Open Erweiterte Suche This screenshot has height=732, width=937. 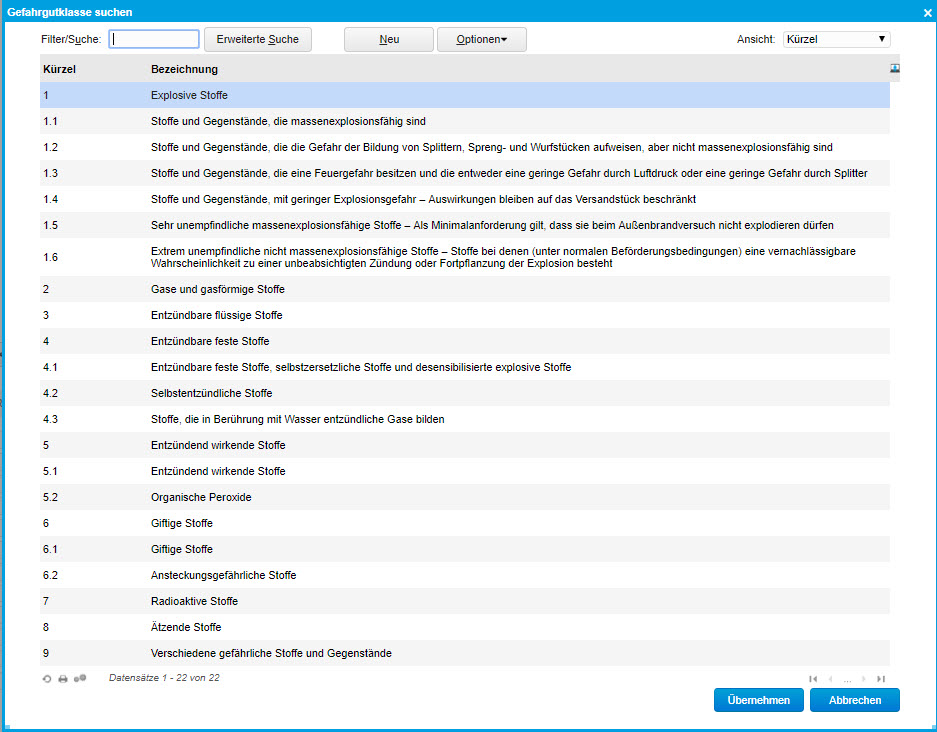coord(258,39)
